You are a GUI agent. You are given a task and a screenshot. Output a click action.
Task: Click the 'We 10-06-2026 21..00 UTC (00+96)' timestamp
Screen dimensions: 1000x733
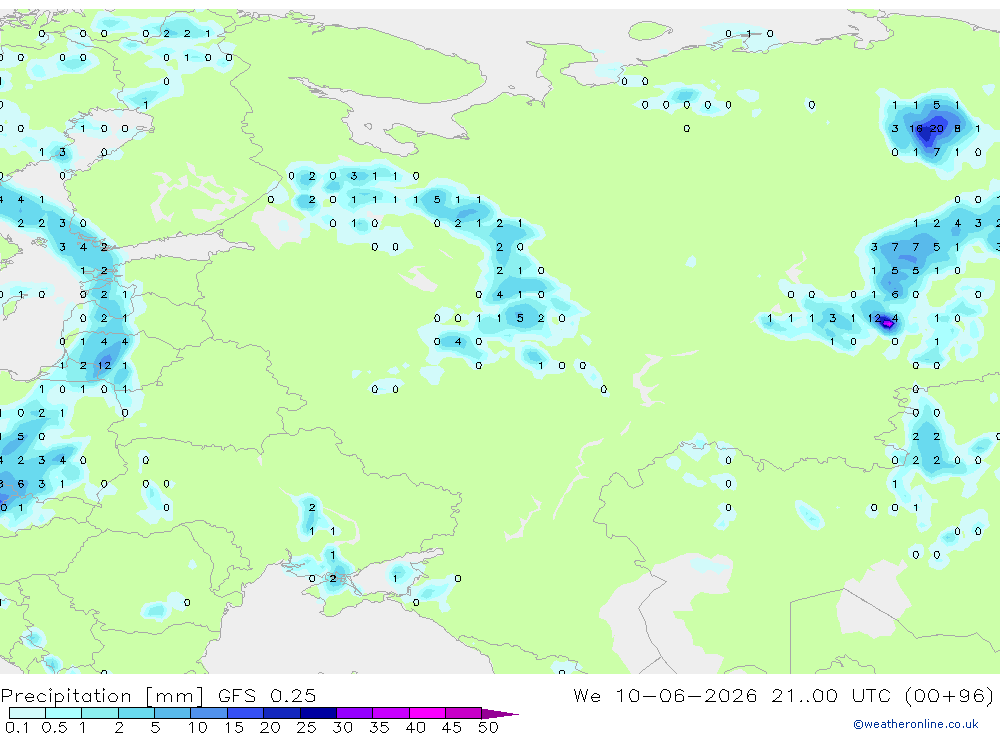pyautogui.click(x=783, y=695)
